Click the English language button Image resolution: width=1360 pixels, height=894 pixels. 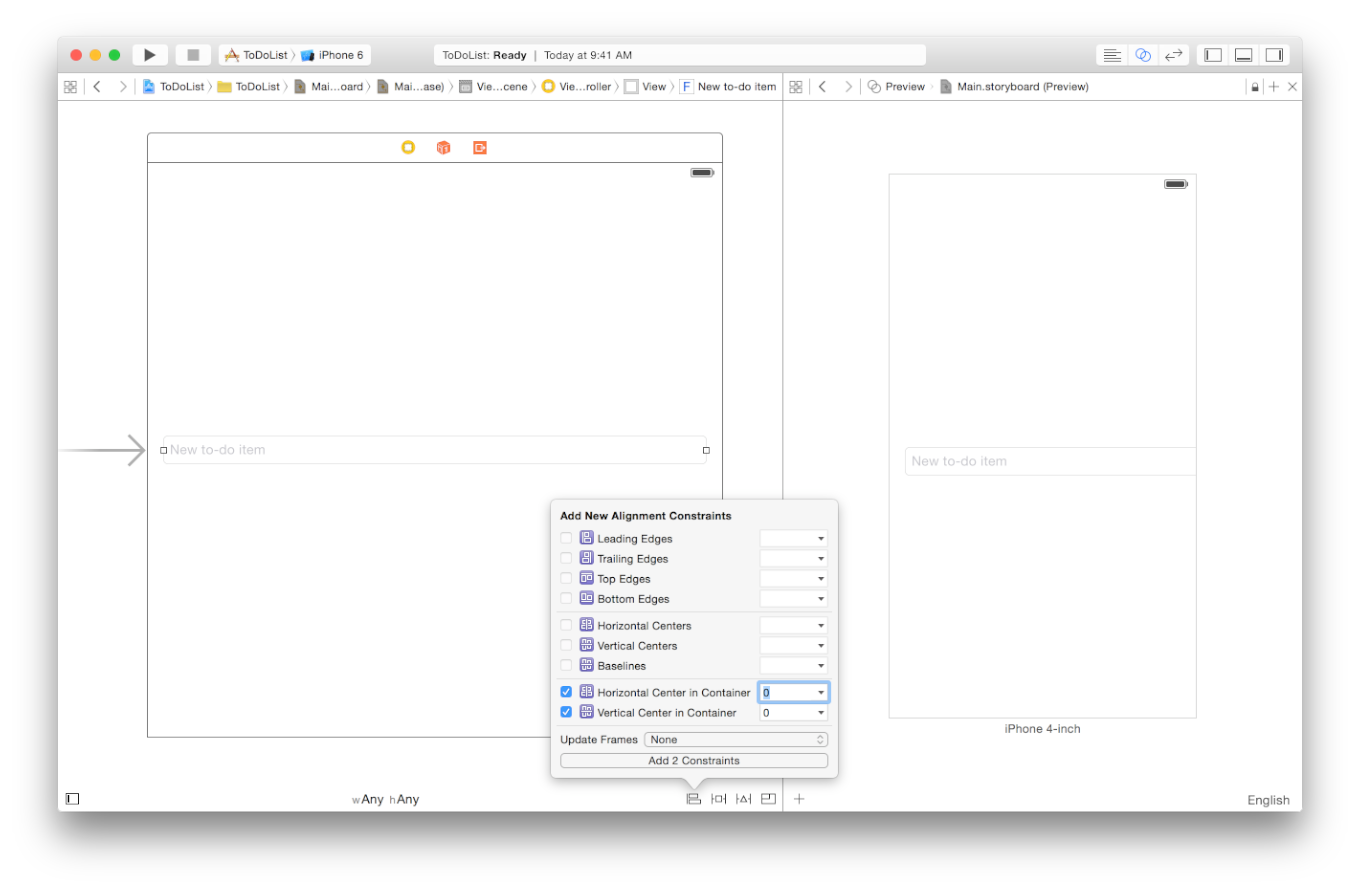(1267, 800)
